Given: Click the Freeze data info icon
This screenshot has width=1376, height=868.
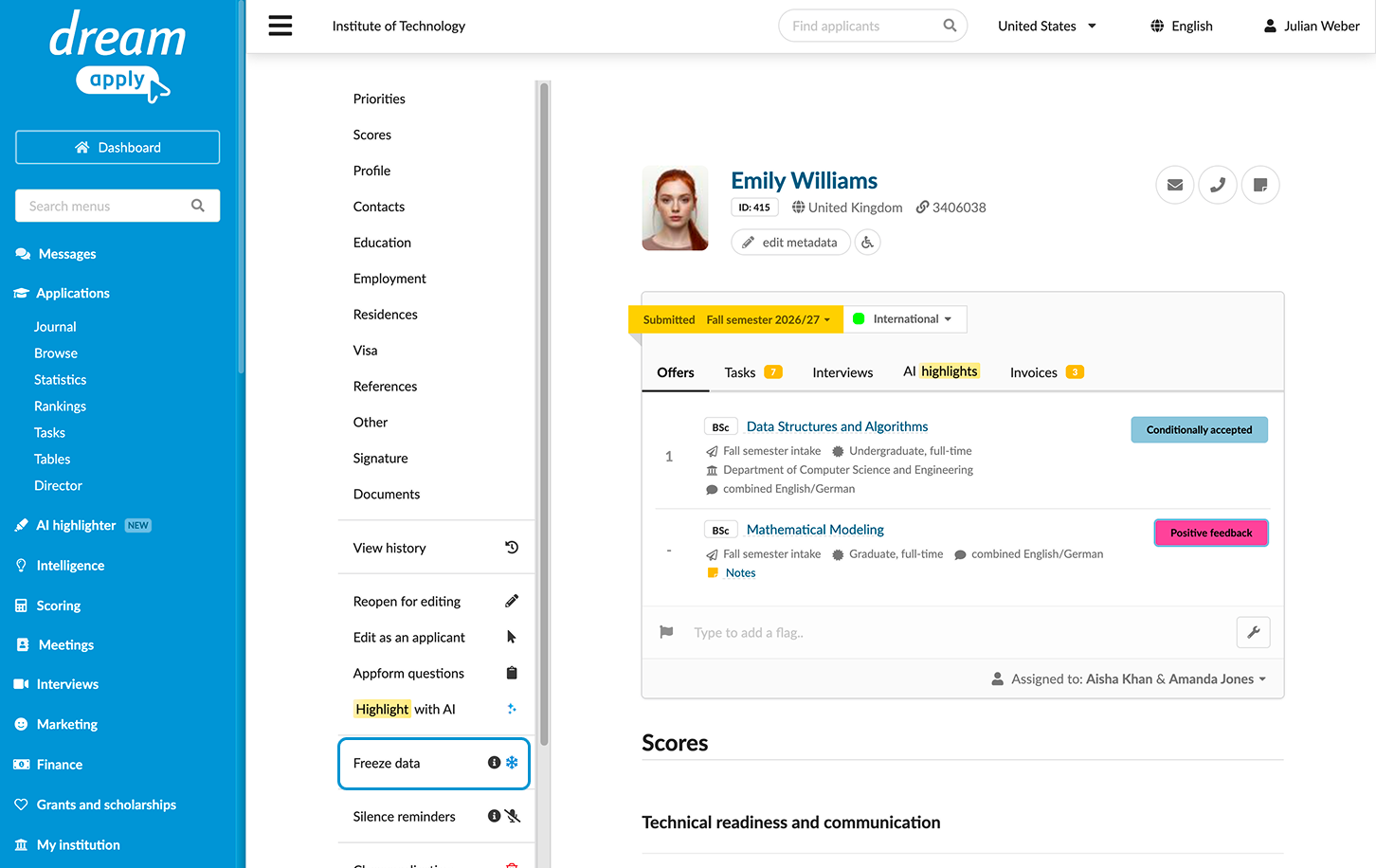Looking at the screenshot, I should point(494,763).
